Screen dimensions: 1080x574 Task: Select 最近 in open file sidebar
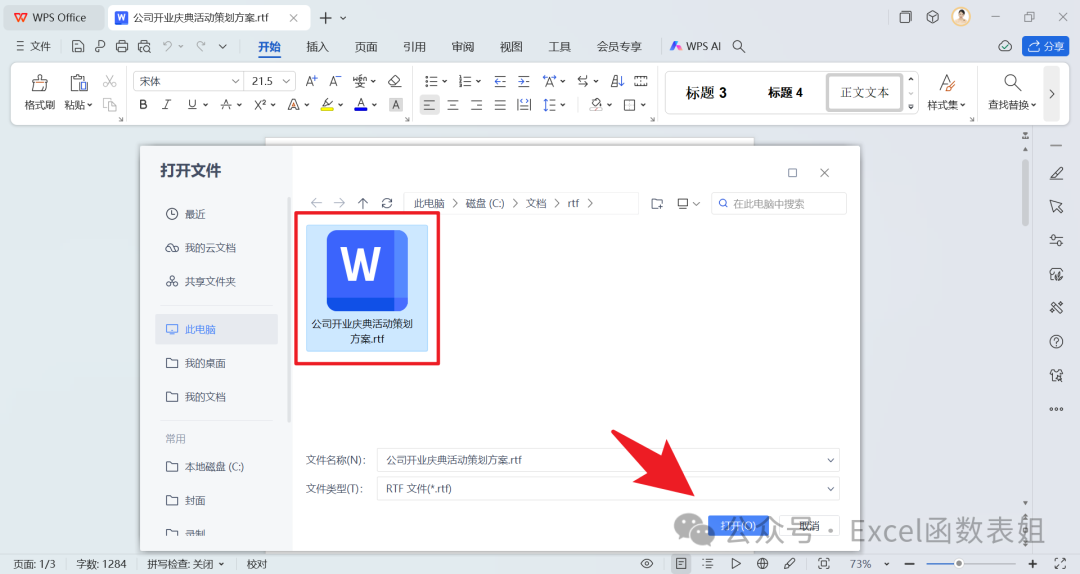tap(186, 214)
